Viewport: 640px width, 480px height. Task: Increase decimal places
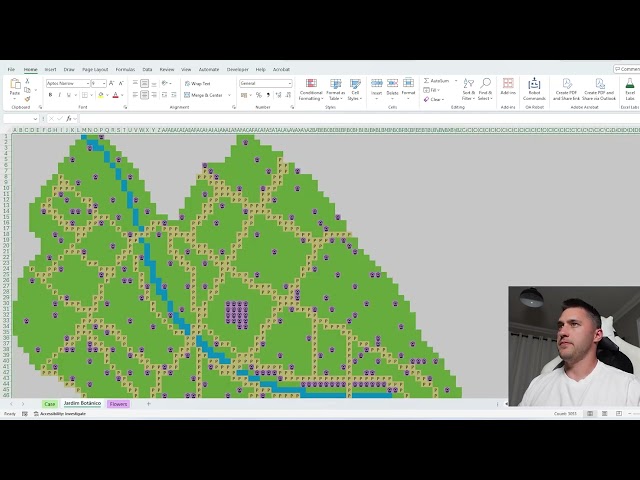click(x=278, y=95)
